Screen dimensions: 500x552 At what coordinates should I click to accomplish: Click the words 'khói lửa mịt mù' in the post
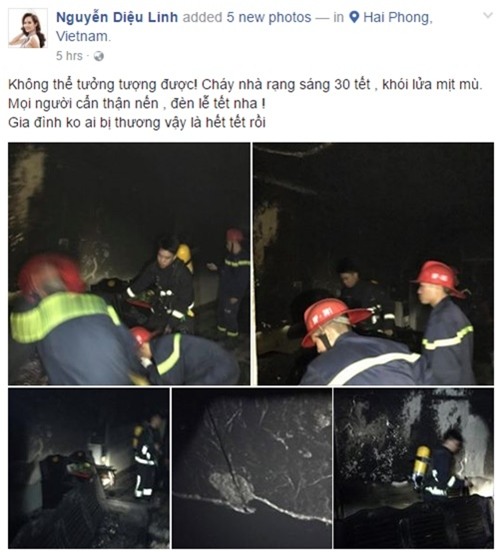click(x=432, y=85)
